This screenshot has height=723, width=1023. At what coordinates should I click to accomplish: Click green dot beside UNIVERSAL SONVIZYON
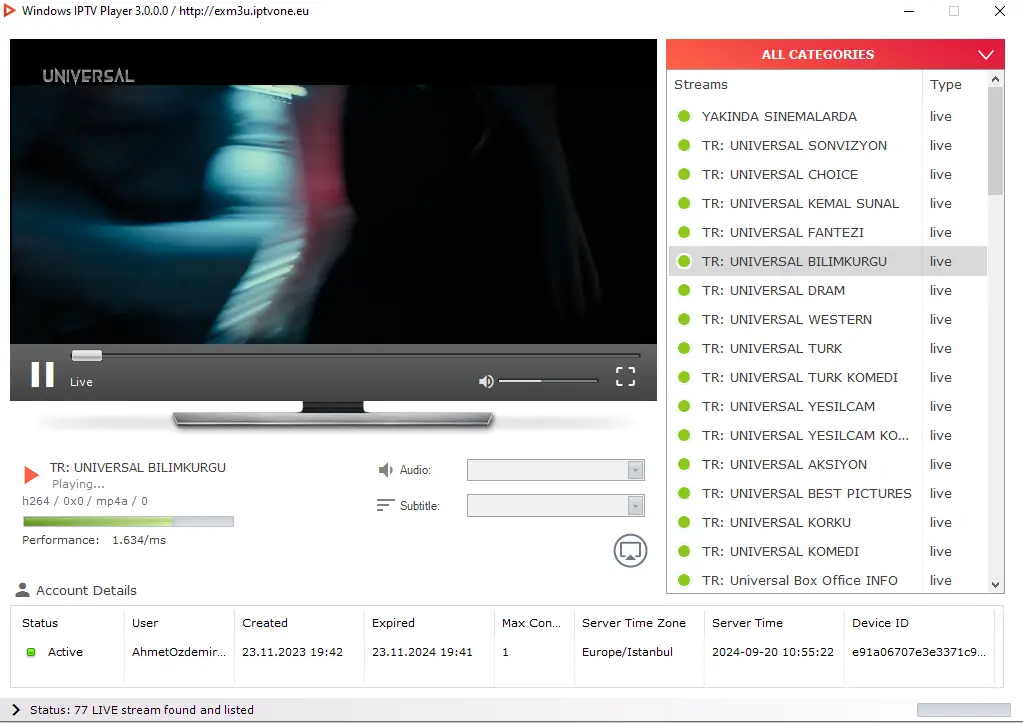684,145
